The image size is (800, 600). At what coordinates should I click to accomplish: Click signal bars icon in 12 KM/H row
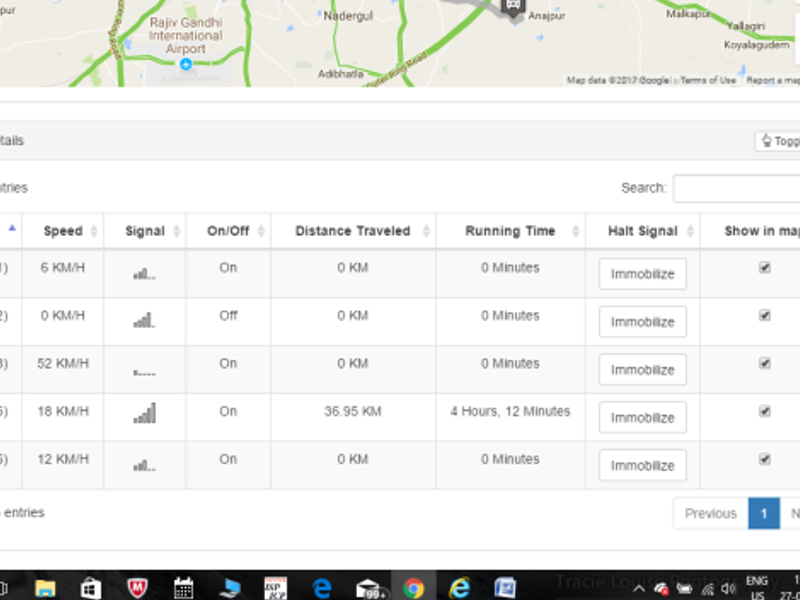pos(144,465)
